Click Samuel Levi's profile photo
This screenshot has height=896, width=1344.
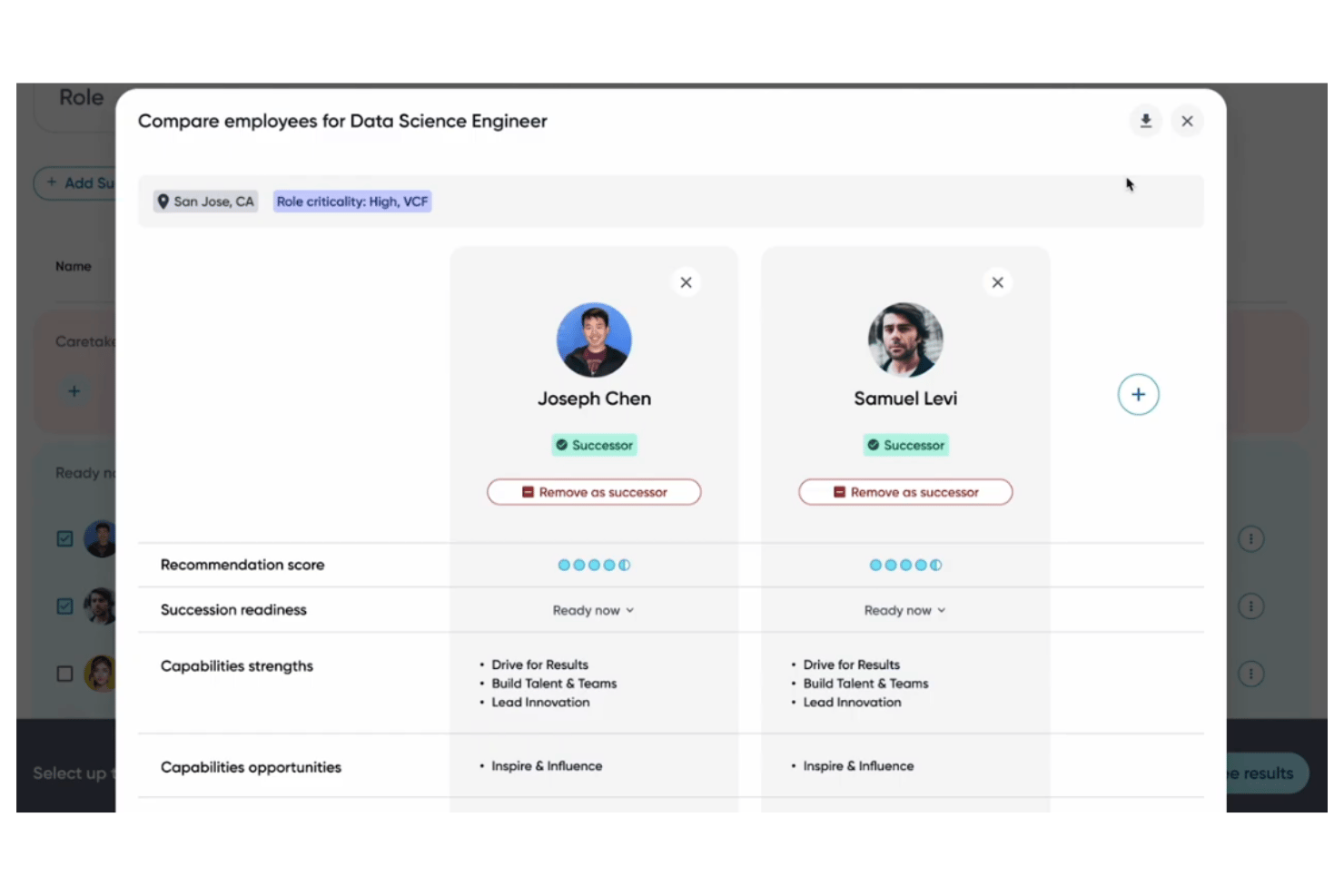pos(905,340)
